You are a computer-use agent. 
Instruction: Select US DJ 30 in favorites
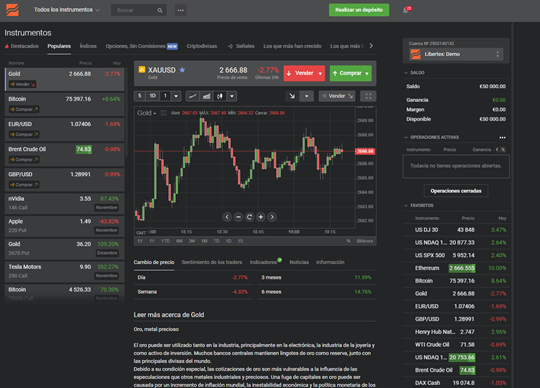[456, 230]
